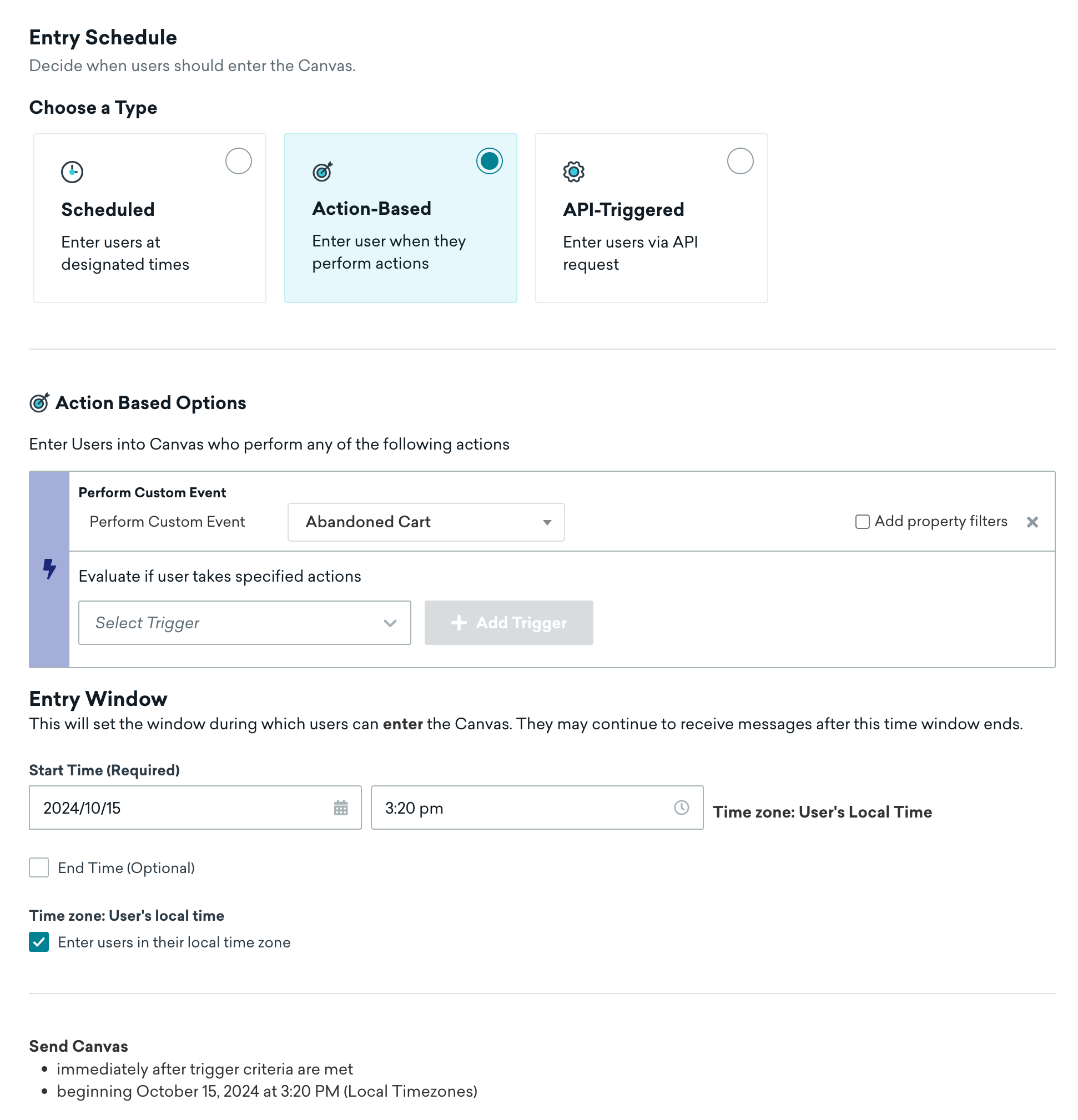
Task: Click the Add Trigger button
Action: [508, 623]
